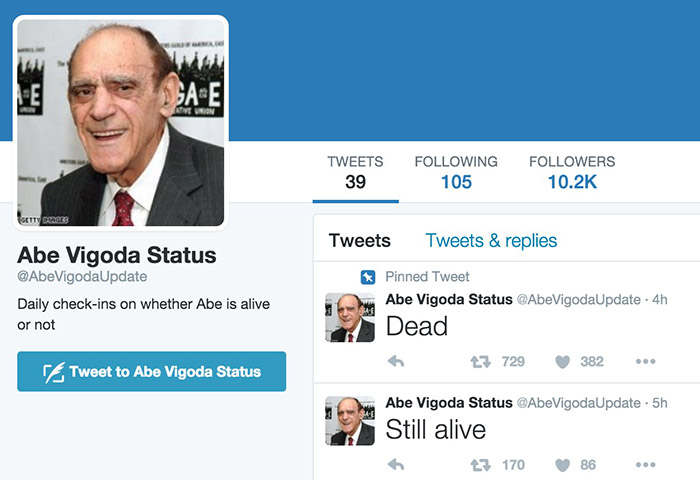Select the Tweets timeline tab

click(359, 241)
